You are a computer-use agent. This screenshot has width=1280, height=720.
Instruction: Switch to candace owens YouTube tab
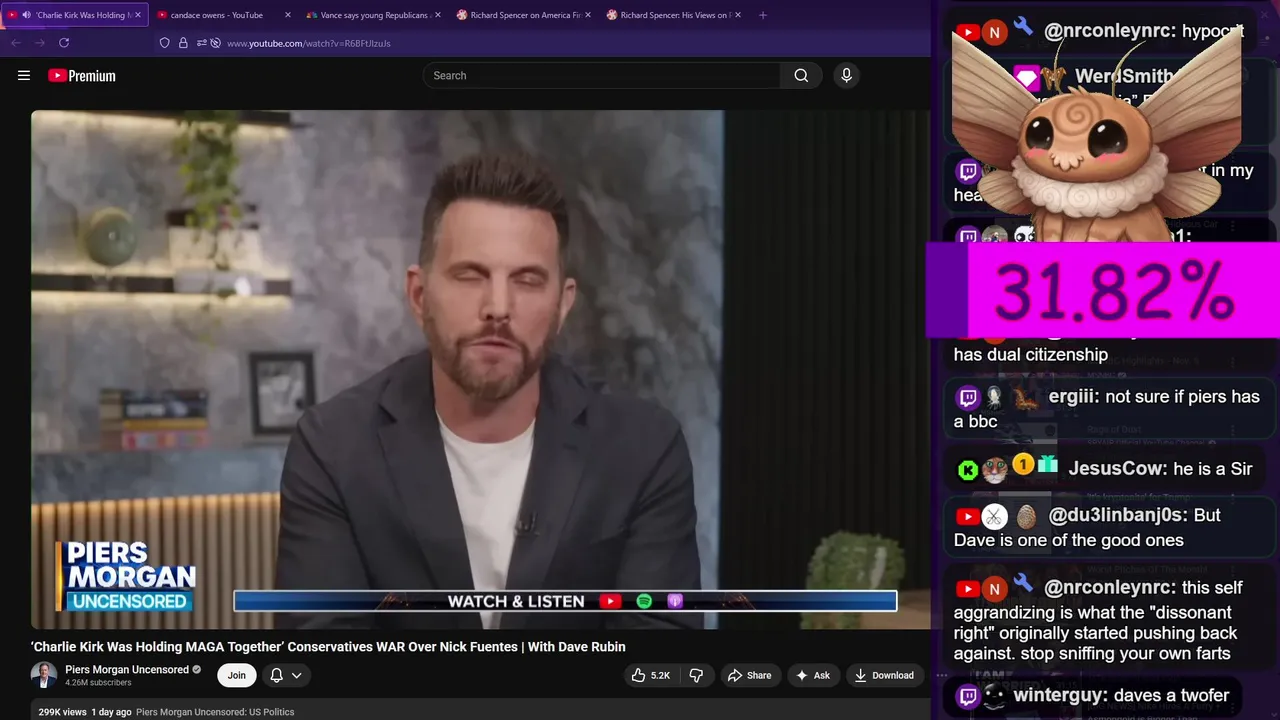coord(217,15)
